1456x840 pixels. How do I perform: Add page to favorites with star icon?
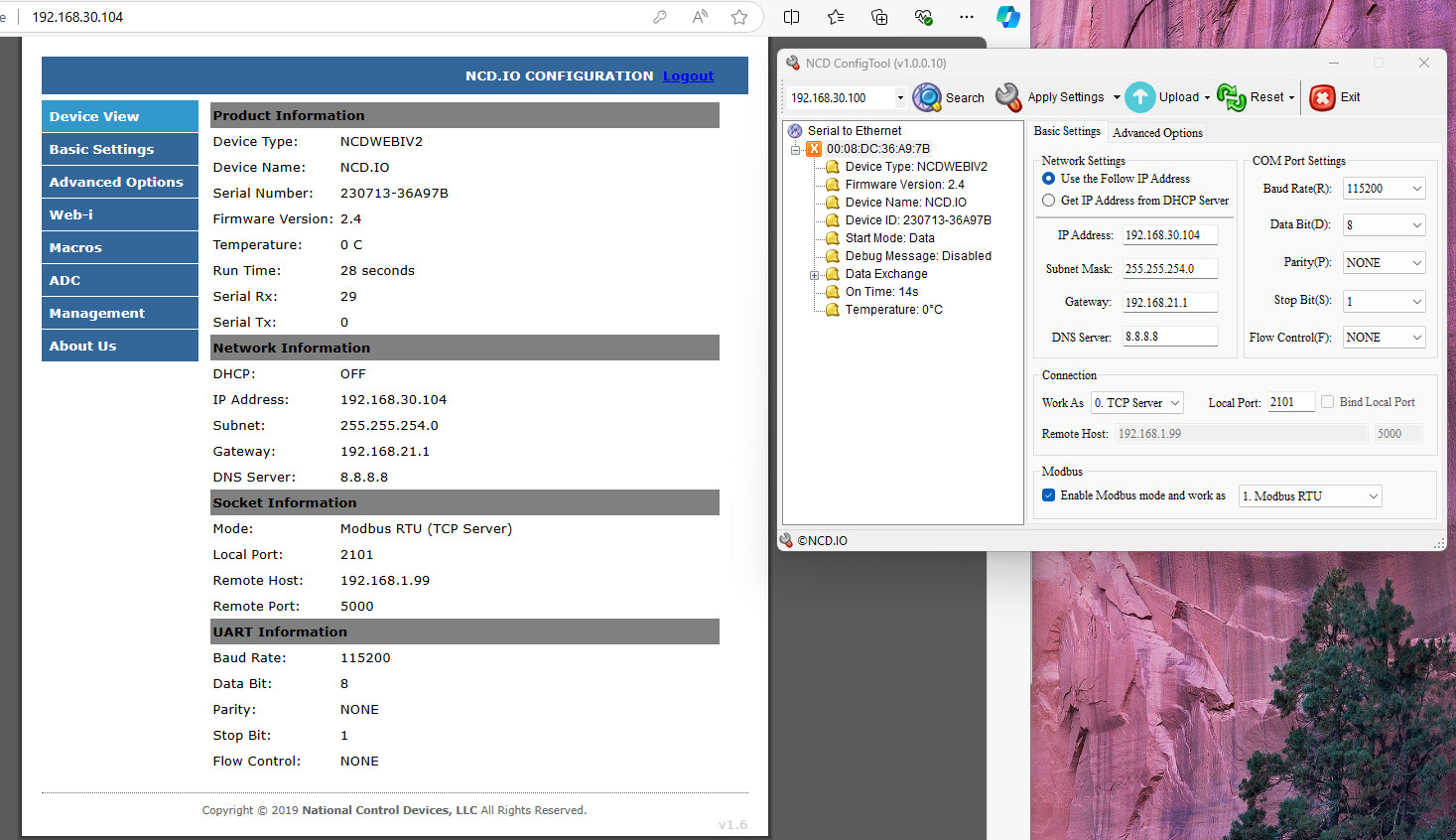(x=739, y=17)
